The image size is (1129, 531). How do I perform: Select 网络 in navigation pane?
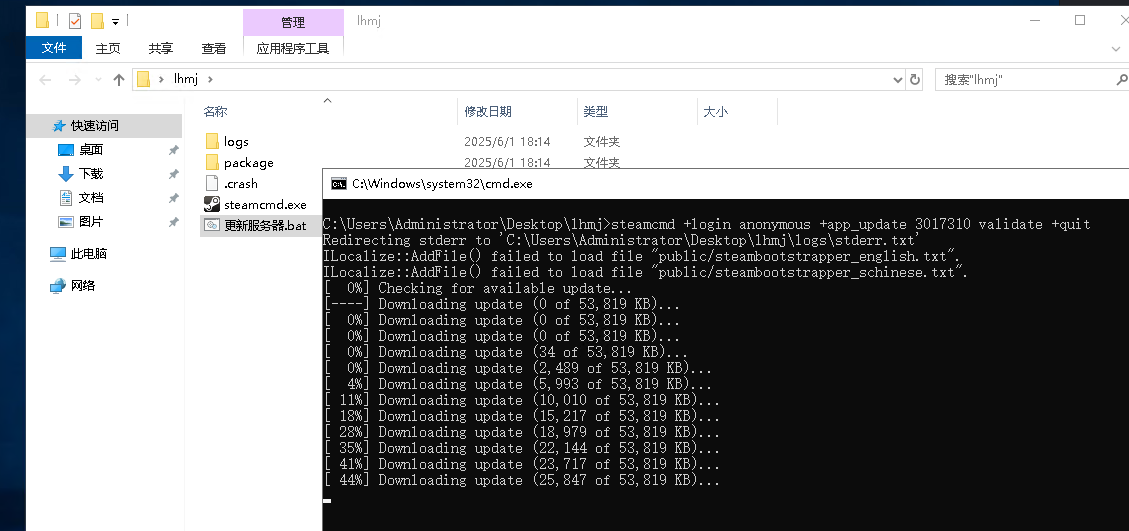[83, 285]
